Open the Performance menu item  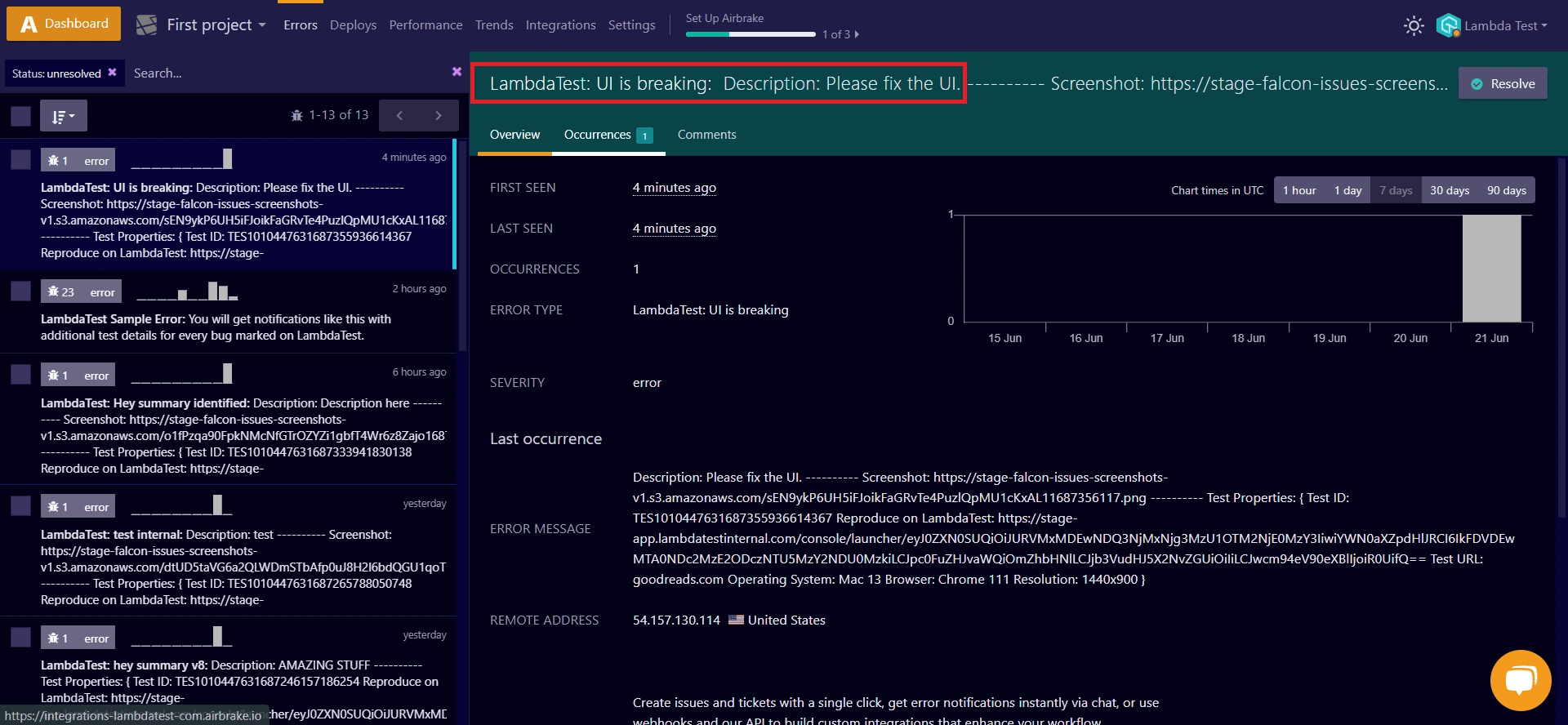pyautogui.click(x=425, y=25)
